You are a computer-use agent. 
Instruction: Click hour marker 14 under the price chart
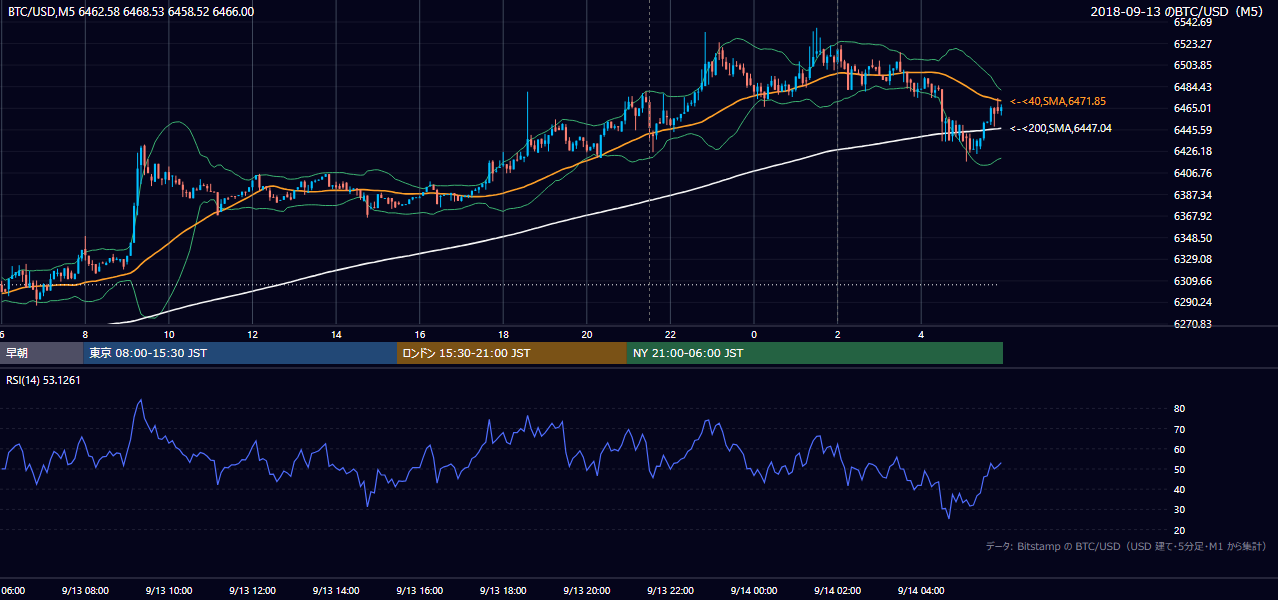(x=336, y=335)
